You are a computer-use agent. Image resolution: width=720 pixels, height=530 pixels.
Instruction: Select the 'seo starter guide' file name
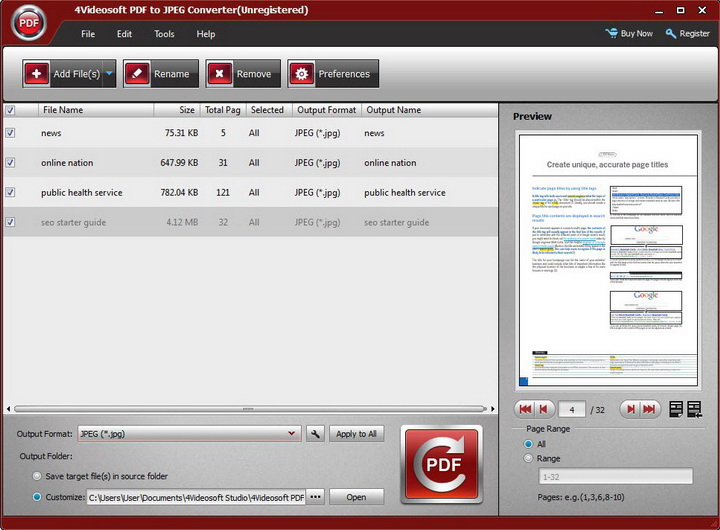point(73,223)
